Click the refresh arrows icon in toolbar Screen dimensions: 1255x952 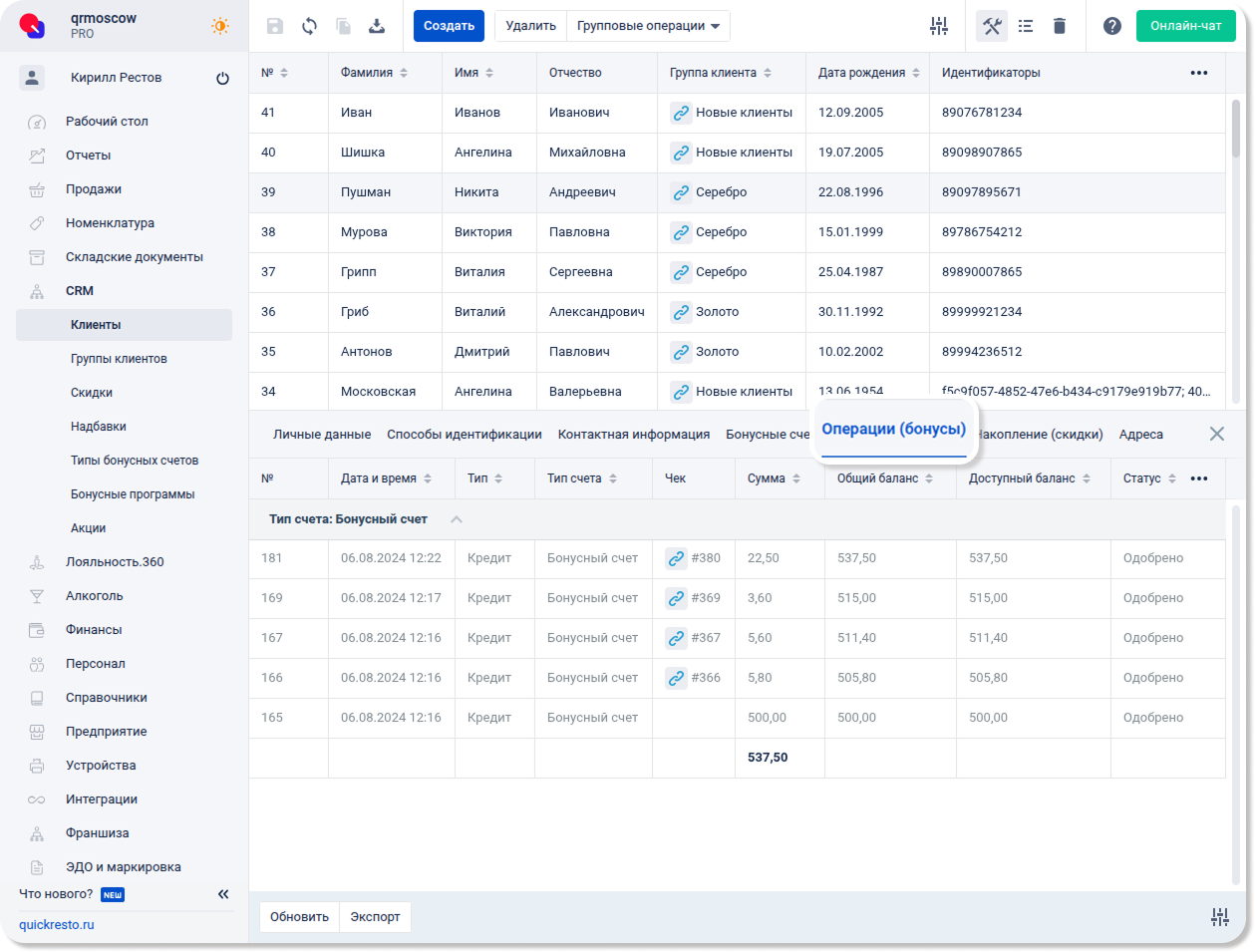pyautogui.click(x=309, y=26)
